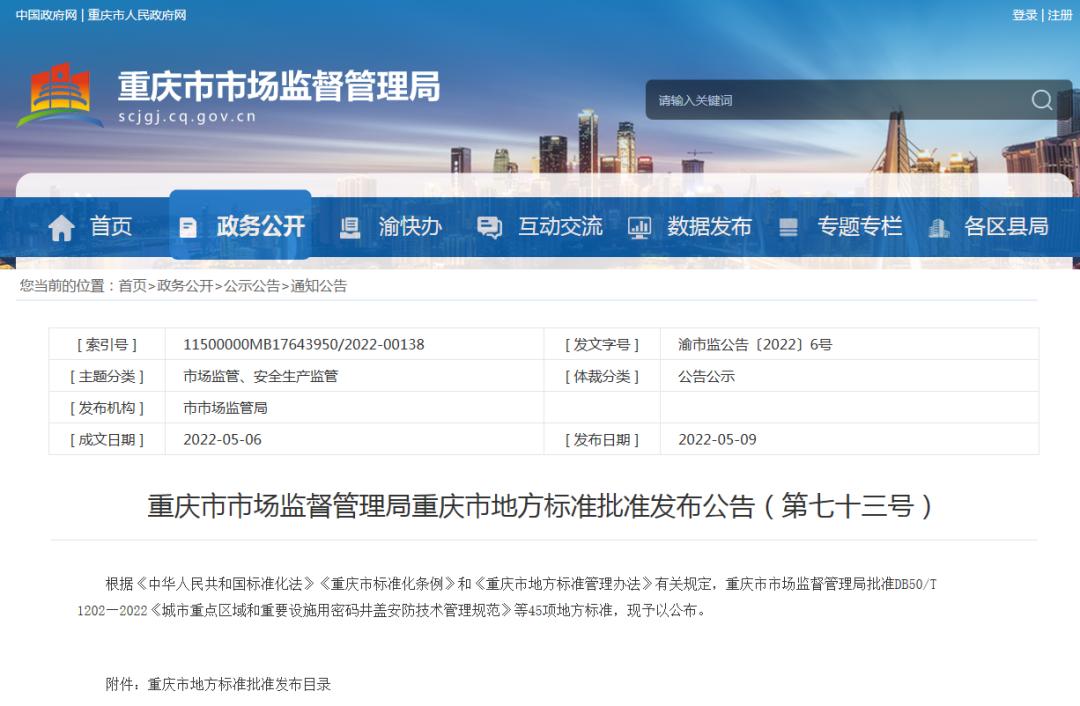
Task: Click the chart icon beside 数据发布
Action: coord(639,227)
